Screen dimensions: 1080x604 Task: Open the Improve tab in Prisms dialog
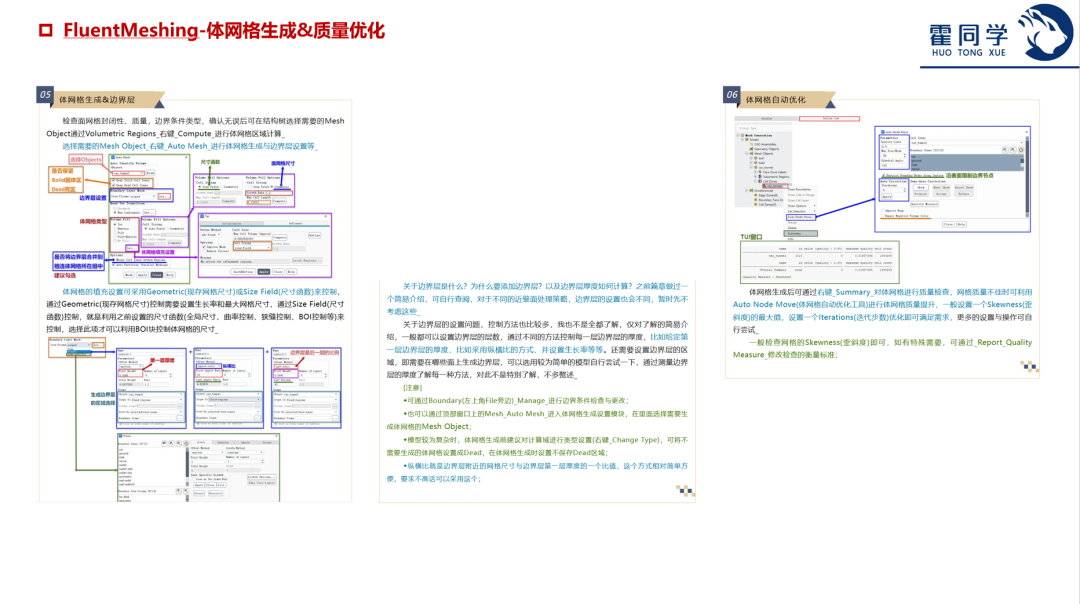pyautogui.click(x=245, y=442)
